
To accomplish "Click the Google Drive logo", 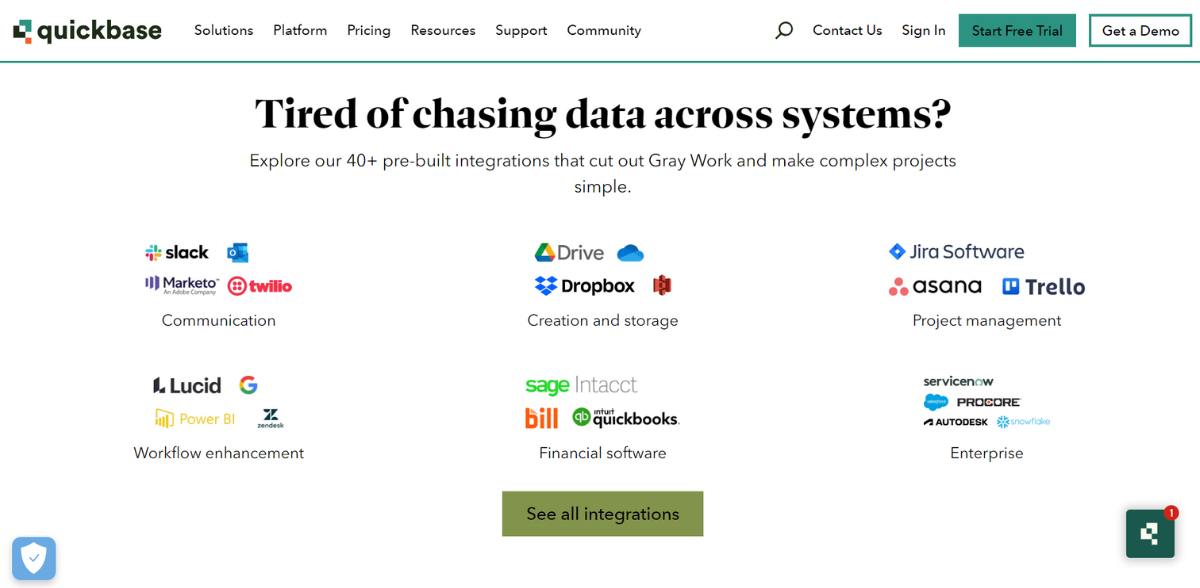I will 569,253.
